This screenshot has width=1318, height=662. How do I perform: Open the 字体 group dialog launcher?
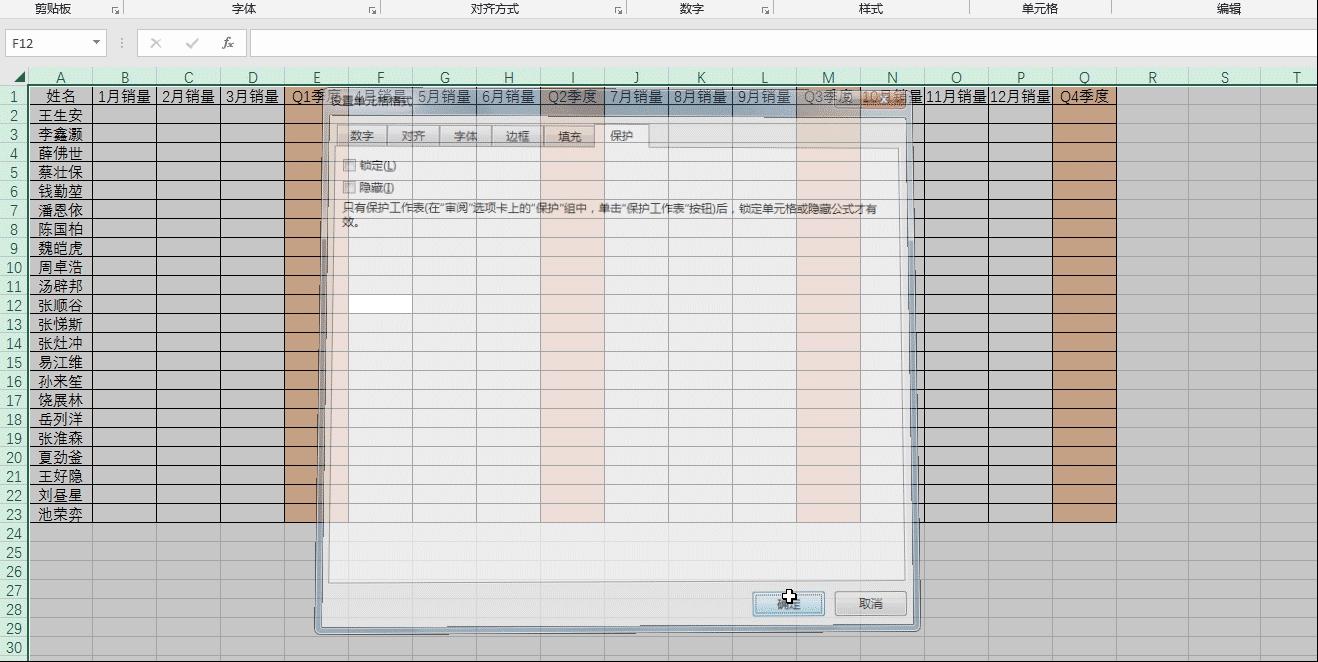point(372,9)
